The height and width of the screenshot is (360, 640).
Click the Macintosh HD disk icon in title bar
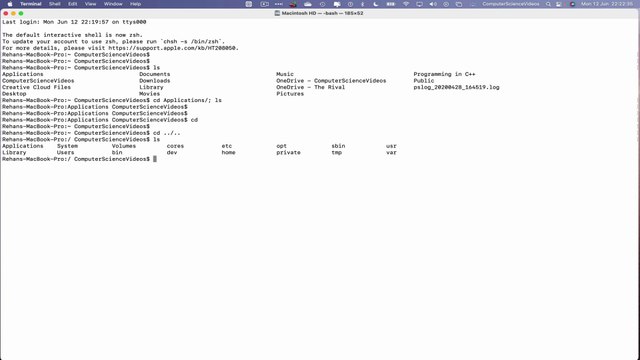pyautogui.click(x=277, y=13)
